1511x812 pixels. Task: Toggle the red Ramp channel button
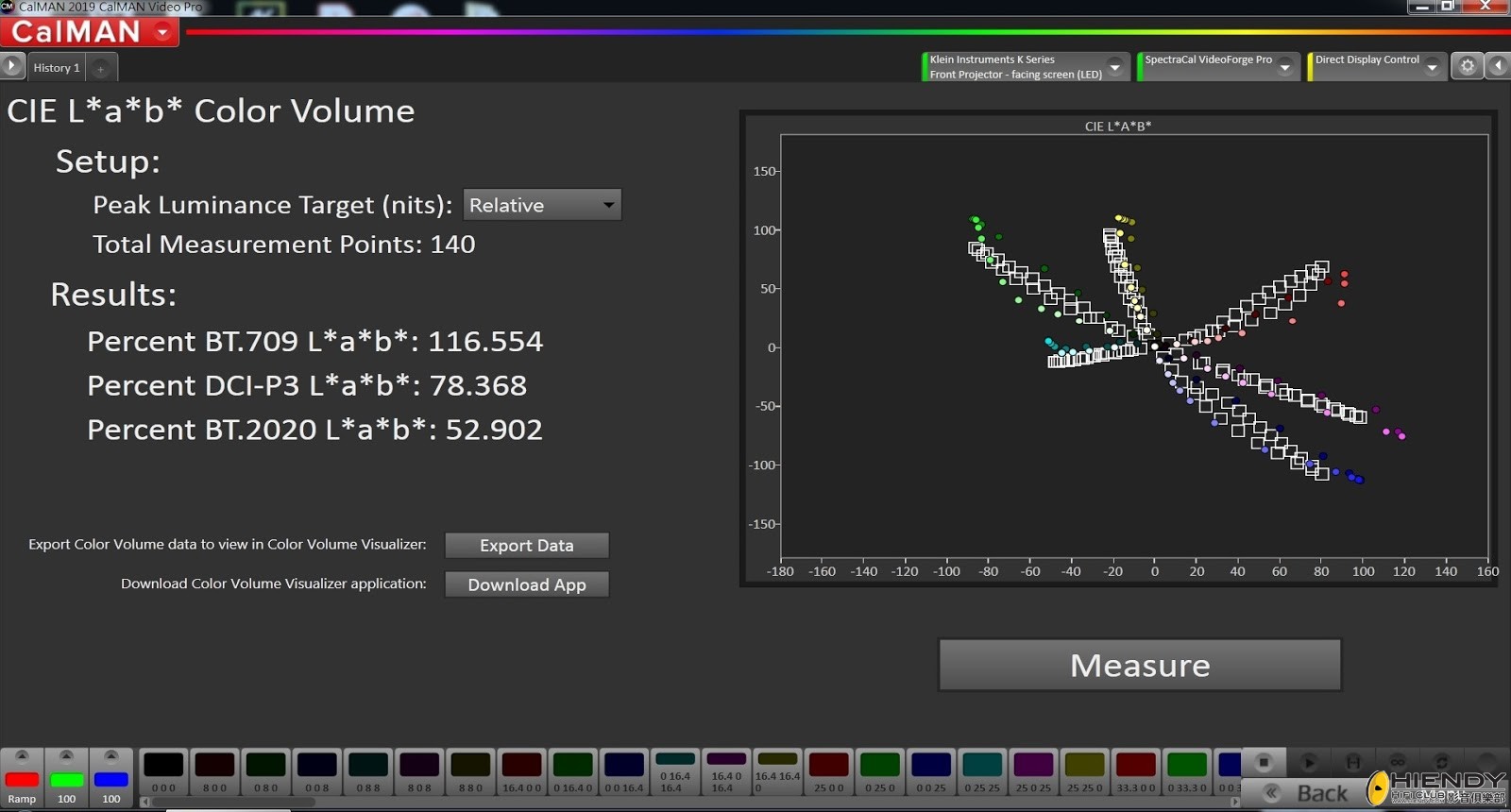point(22,780)
